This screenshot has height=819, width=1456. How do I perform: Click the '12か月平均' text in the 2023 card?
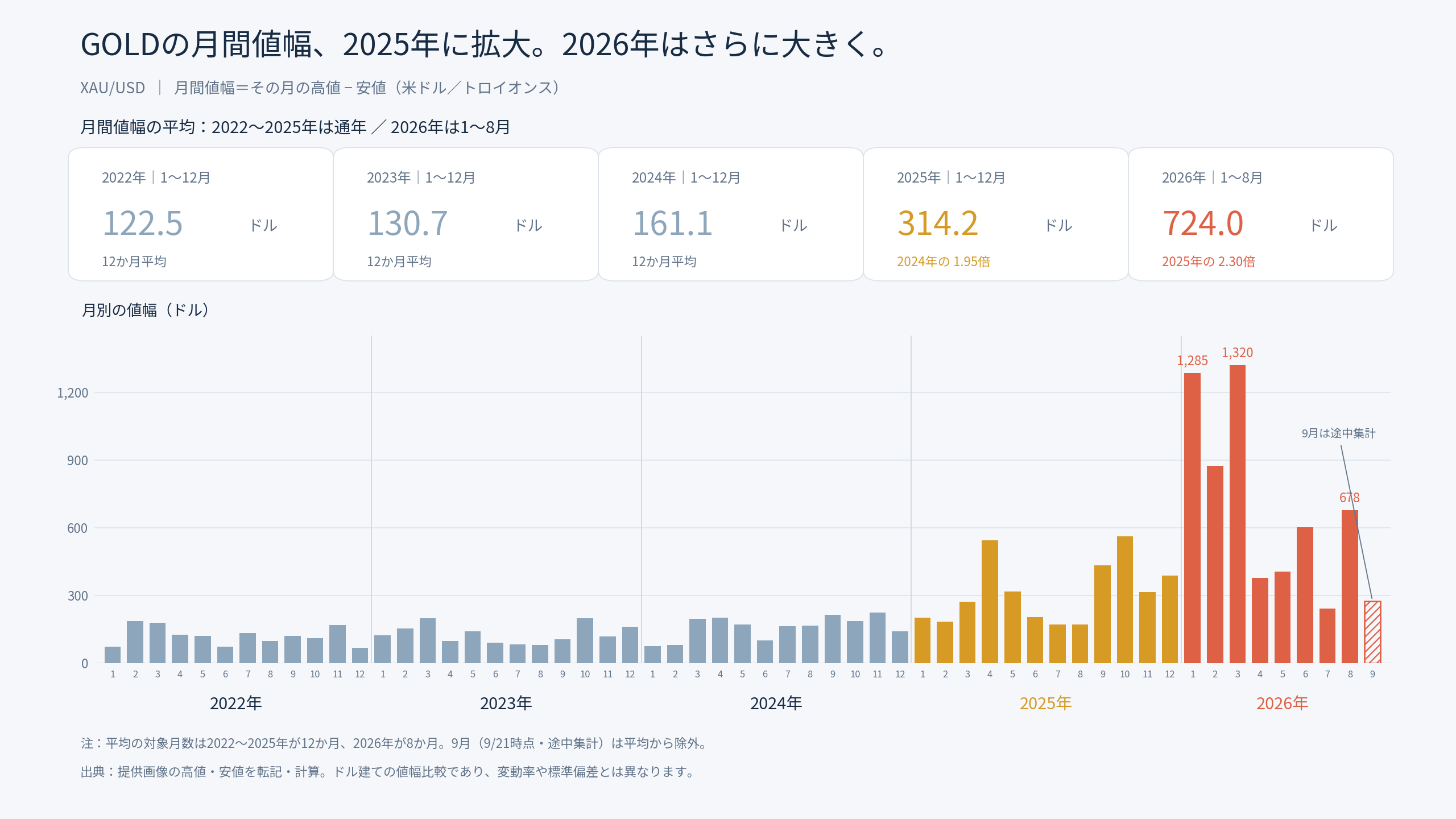tap(399, 262)
